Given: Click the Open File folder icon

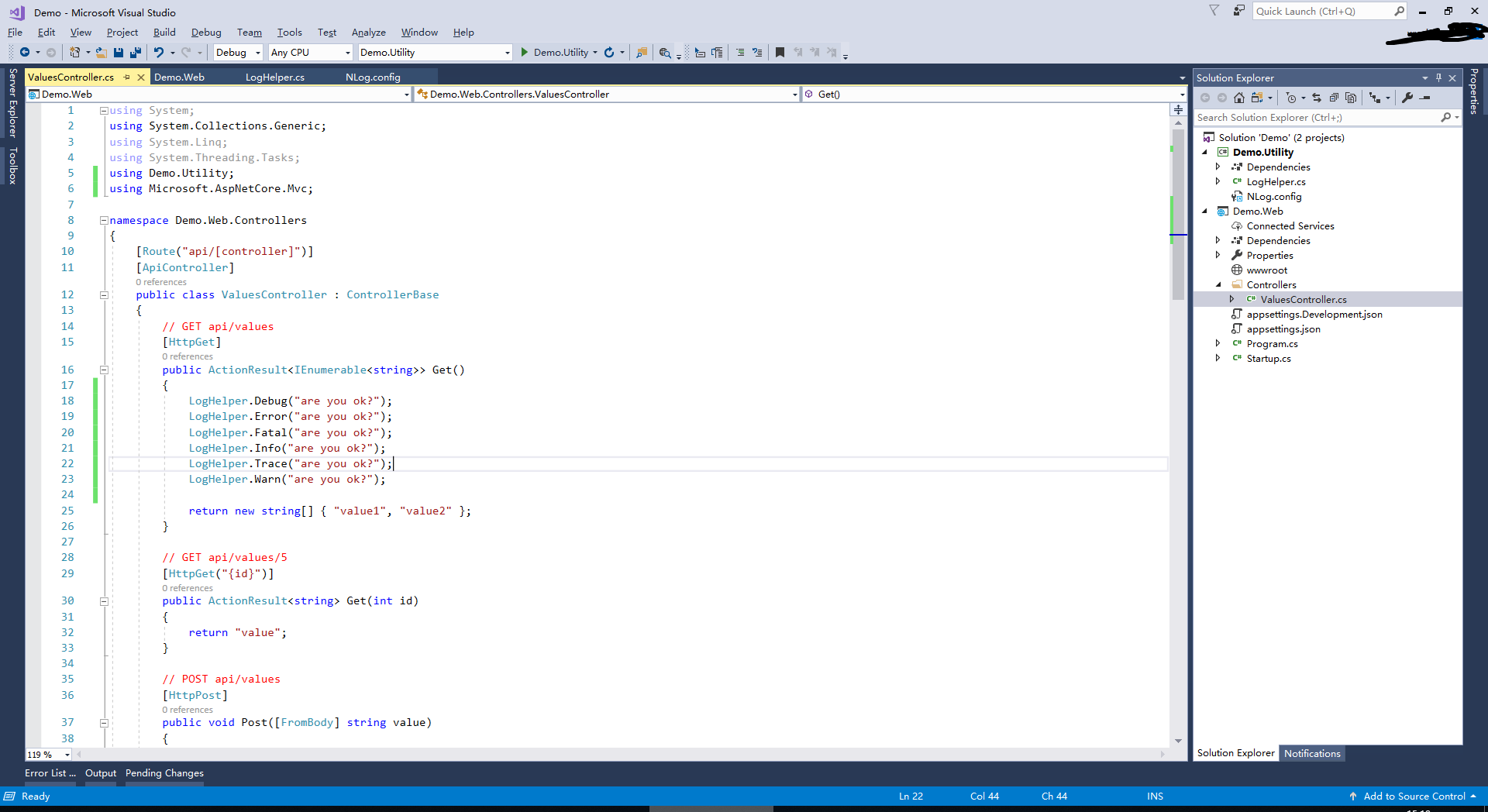Looking at the screenshot, I should [102, 52].
